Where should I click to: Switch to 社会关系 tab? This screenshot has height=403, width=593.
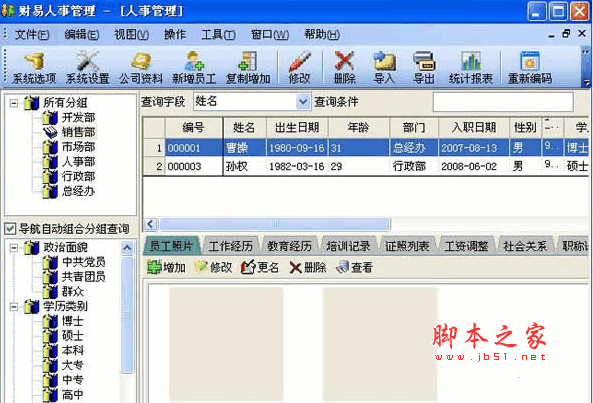point(525,246)
